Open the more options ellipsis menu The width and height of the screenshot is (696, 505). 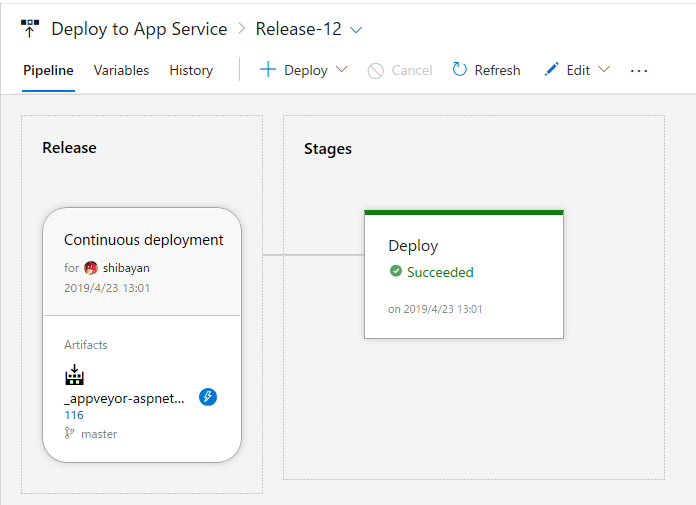[x=639, y=70]
